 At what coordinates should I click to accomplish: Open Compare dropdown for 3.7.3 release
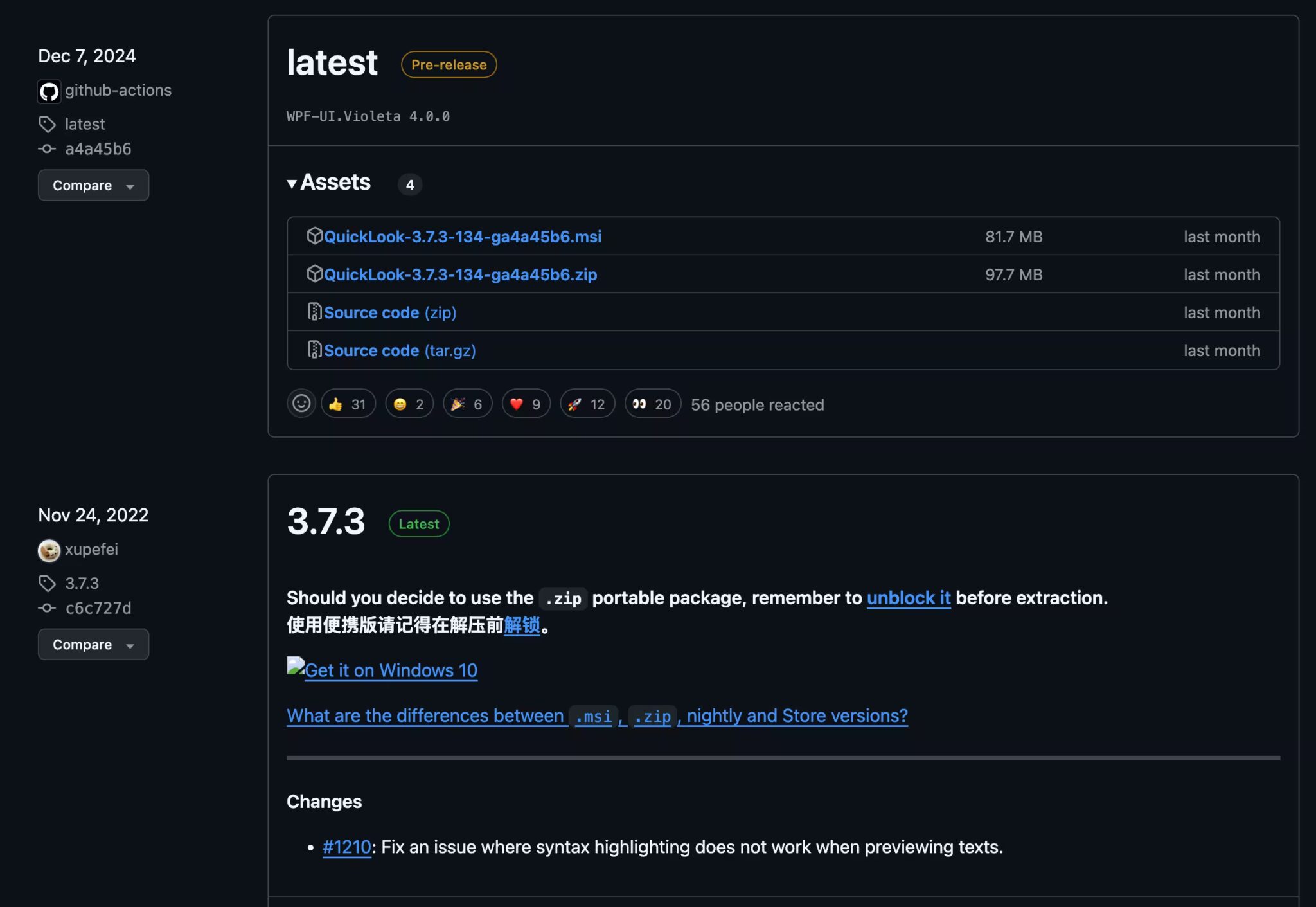coord(93,644)
